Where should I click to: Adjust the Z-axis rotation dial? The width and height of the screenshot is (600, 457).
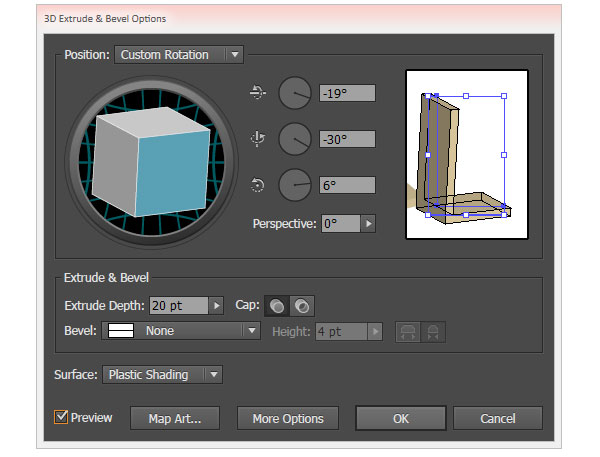tap(295, 185)
